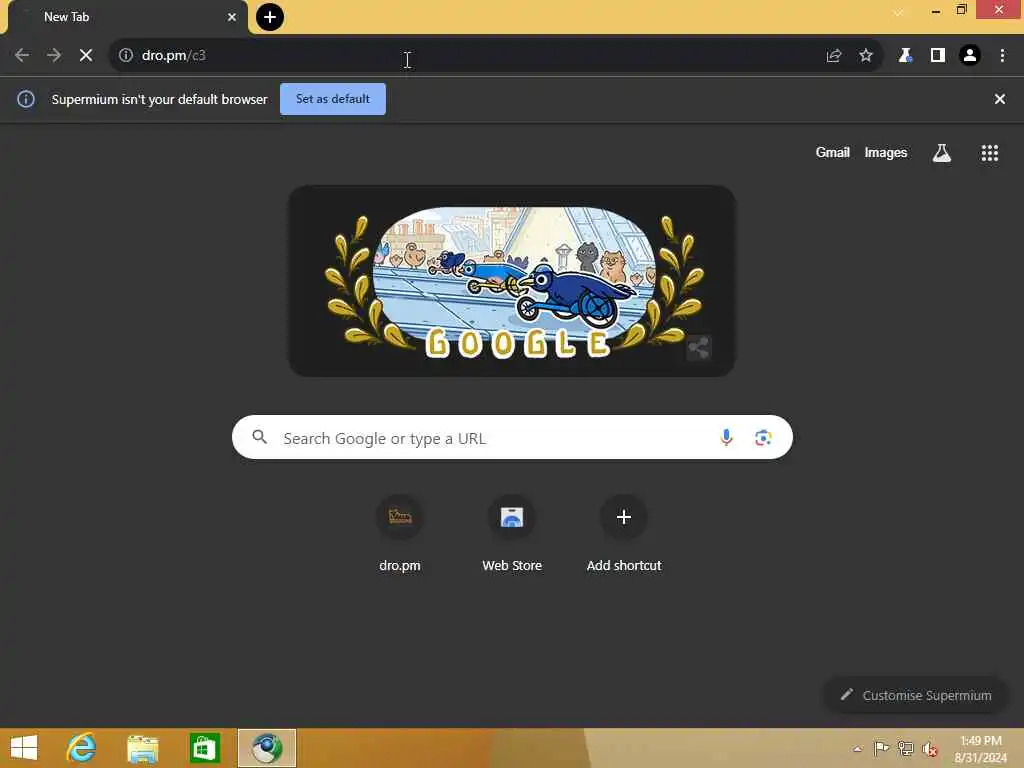Screen dimensions: 1024x768
Task: Bookmark this tab with the star icon
Action: pos(866,56)
